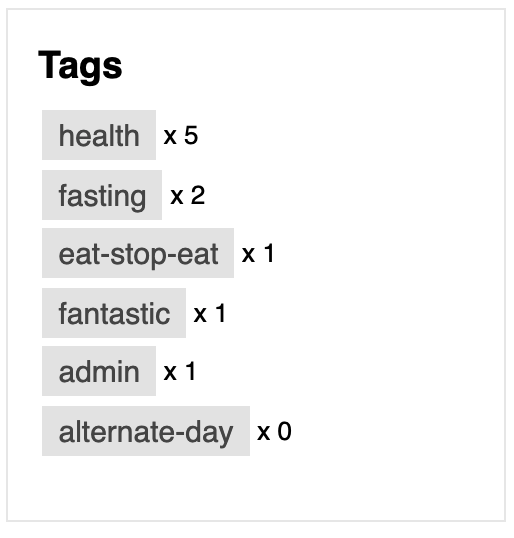View questions tagged eat-stop-eat
The height and width of the screenshot is (538, 514).
(138, 253)
